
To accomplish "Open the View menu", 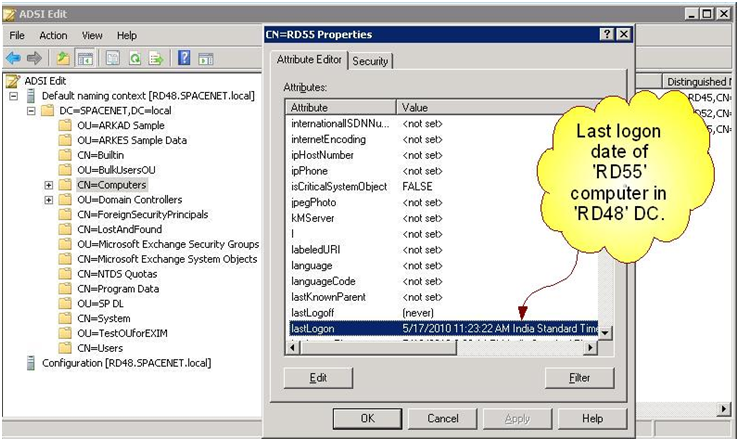I will (92, 35).
